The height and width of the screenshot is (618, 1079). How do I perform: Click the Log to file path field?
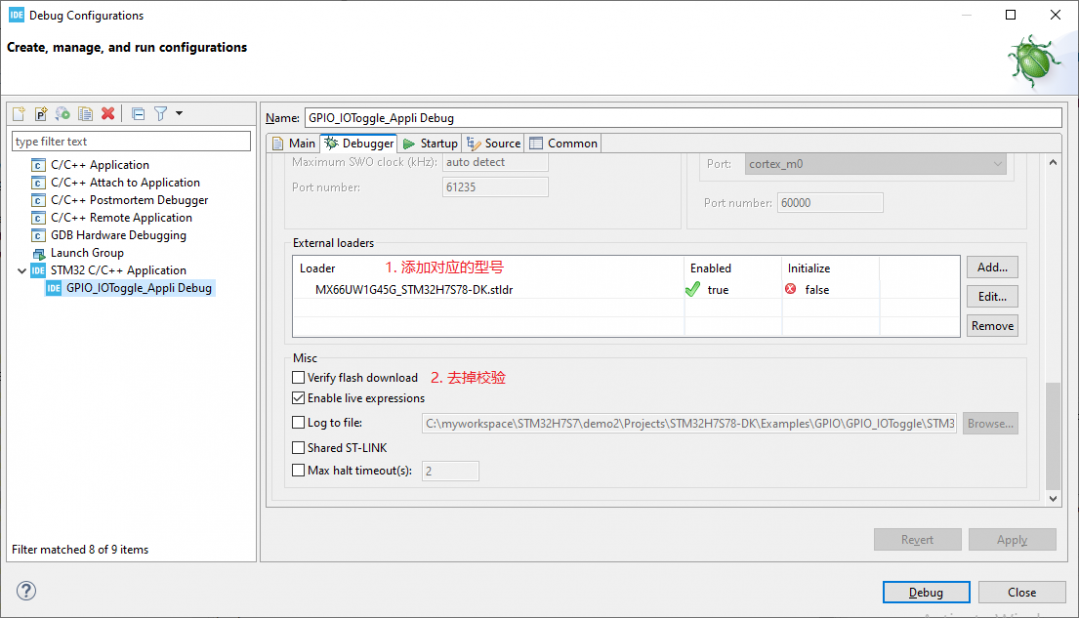coord(689,423)
